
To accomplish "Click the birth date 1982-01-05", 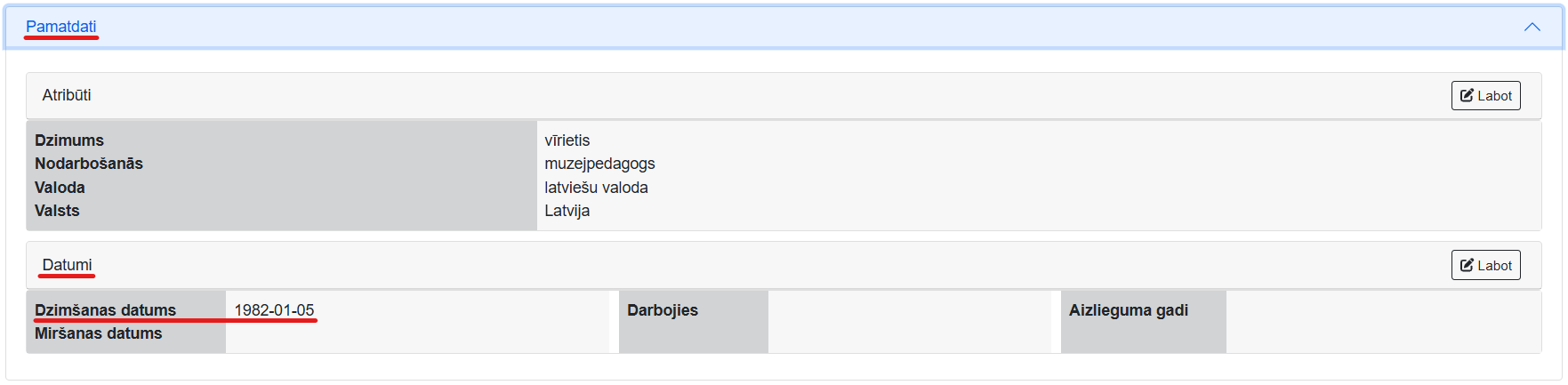I will pyautogui.click(x=274, y=310).
